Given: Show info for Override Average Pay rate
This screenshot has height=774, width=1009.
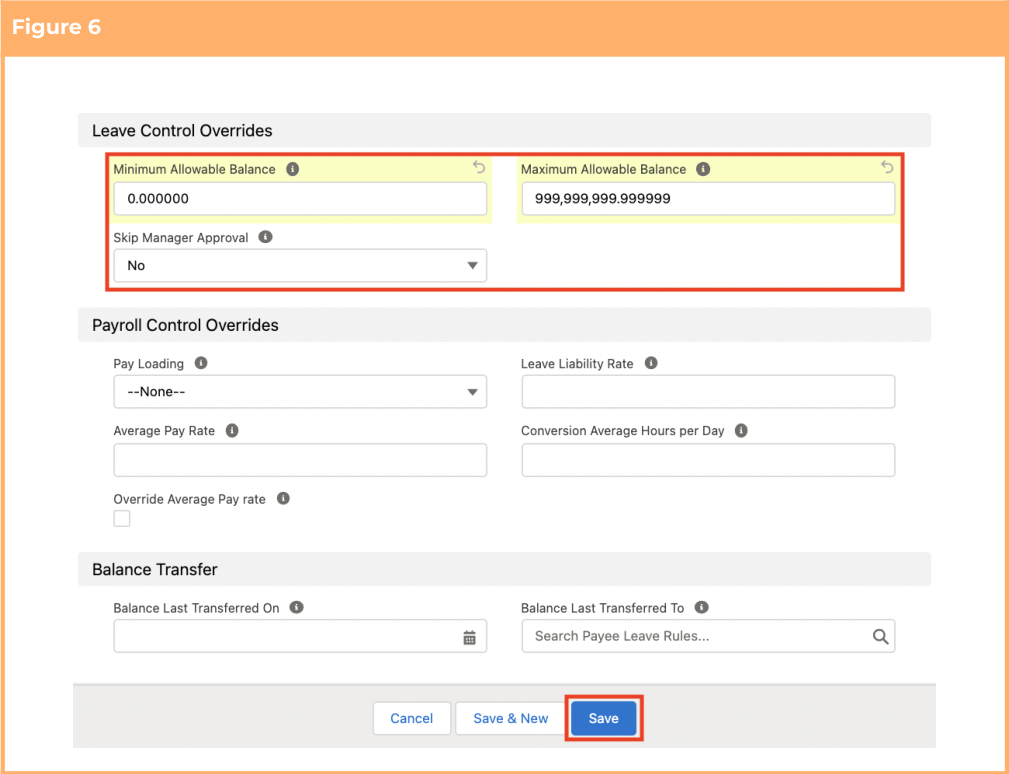Looking at the screenshot, I should [x=283, y=499].
